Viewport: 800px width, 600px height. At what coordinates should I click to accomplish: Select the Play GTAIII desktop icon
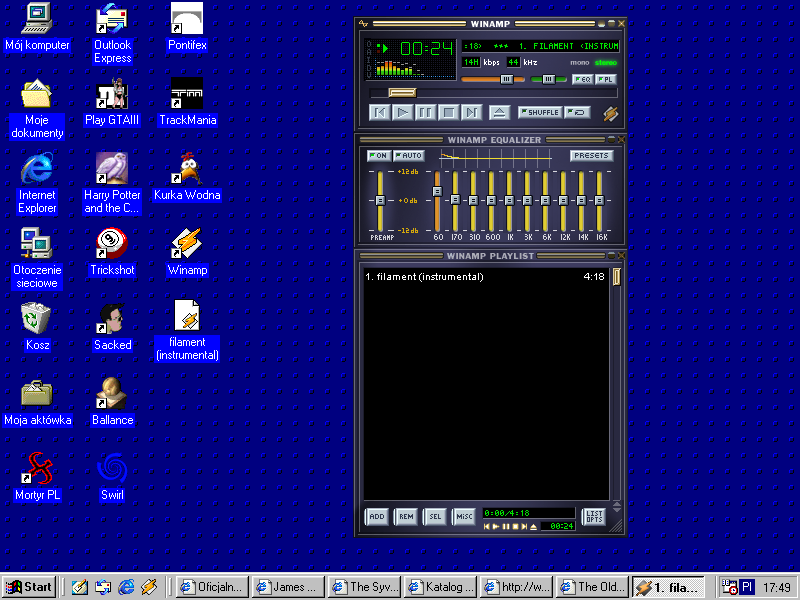112,102
